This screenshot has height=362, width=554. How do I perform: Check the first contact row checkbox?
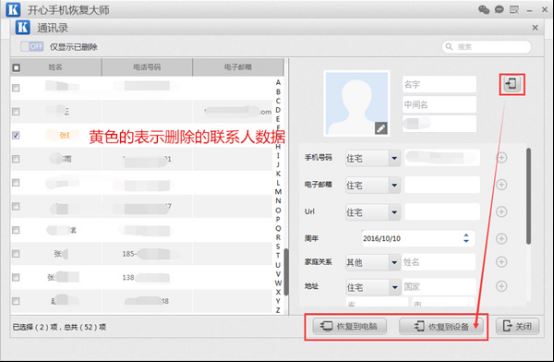coord(16,88)
